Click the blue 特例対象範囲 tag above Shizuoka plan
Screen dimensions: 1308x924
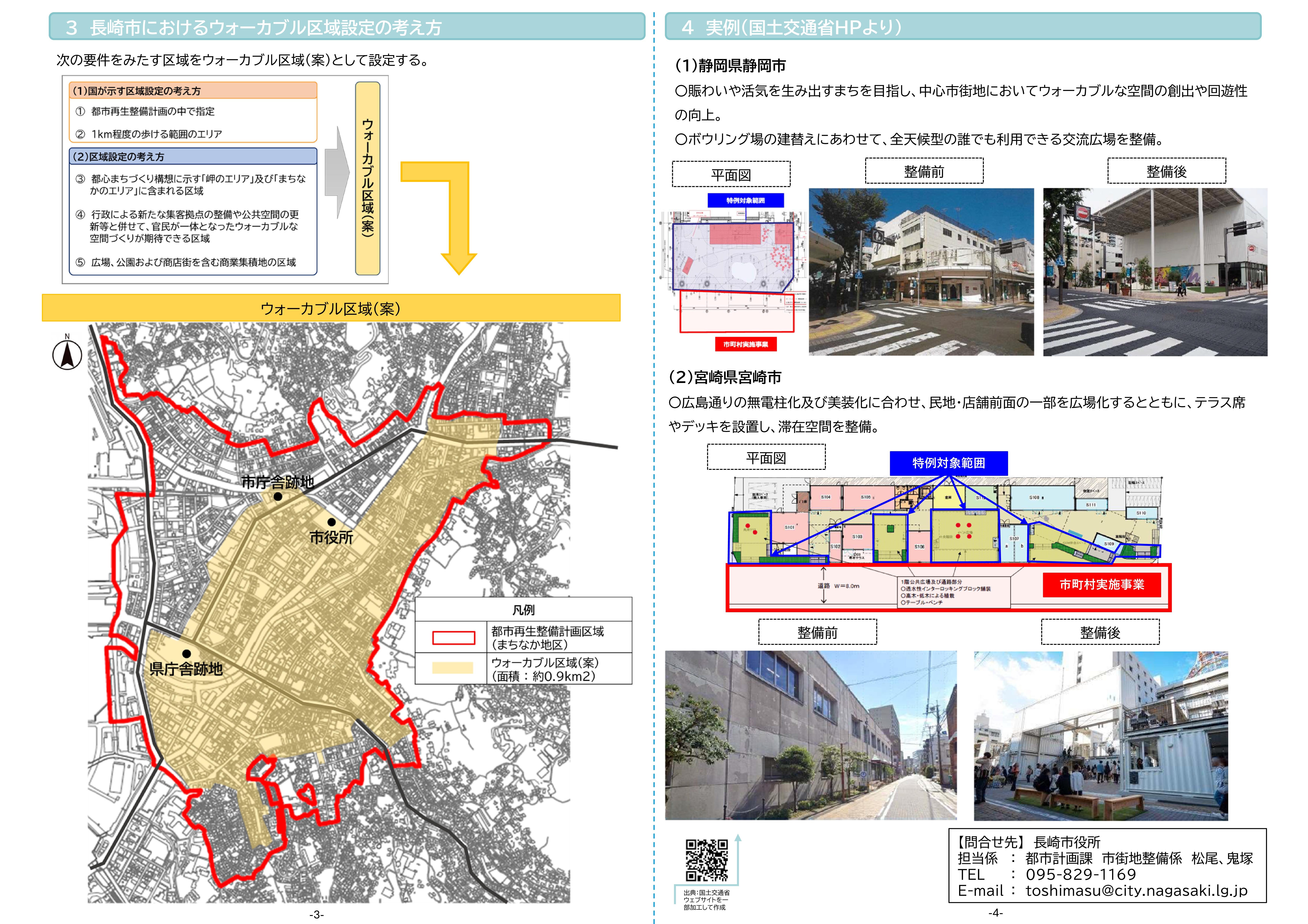(x=746, y=201)
